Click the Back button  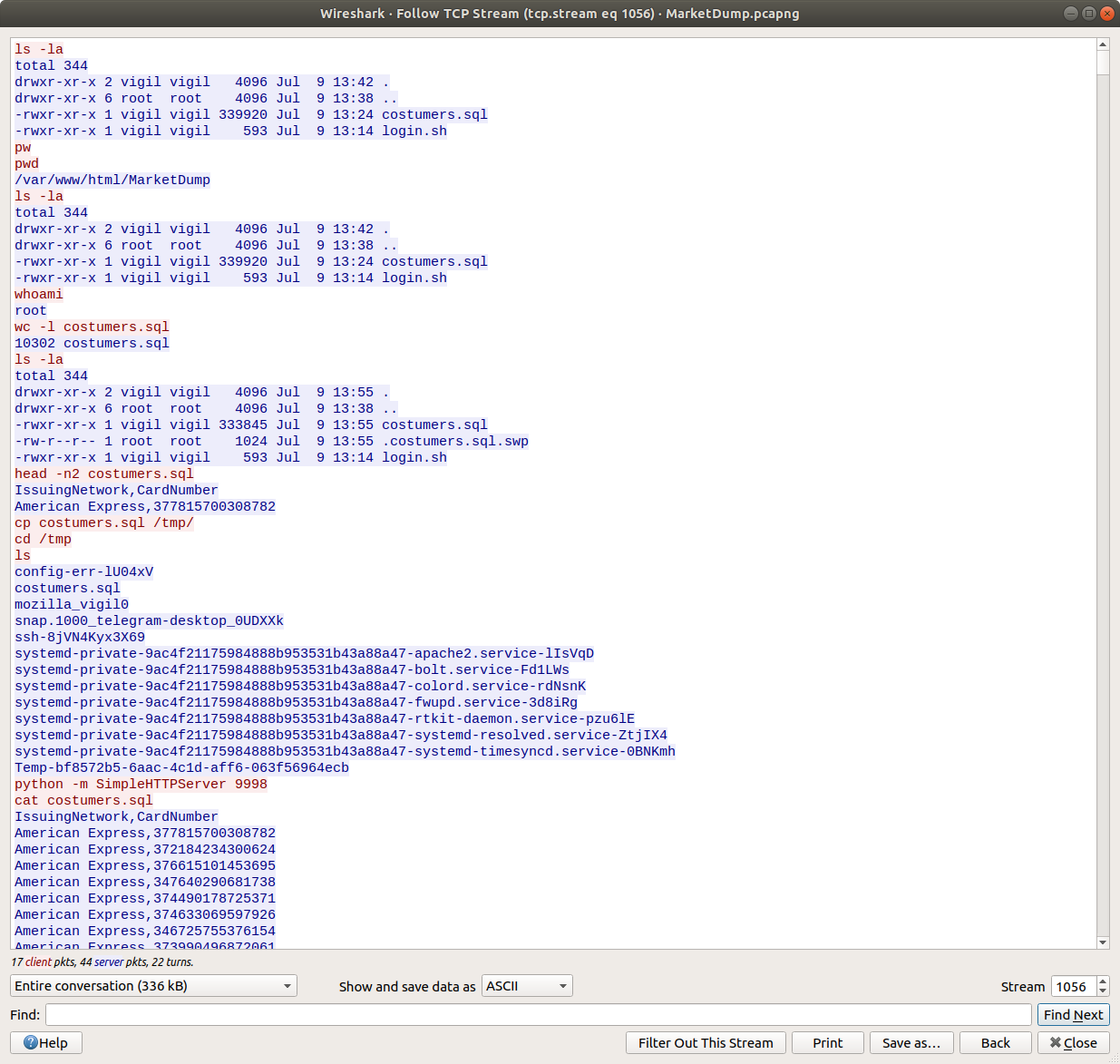tap(995, 1043)
